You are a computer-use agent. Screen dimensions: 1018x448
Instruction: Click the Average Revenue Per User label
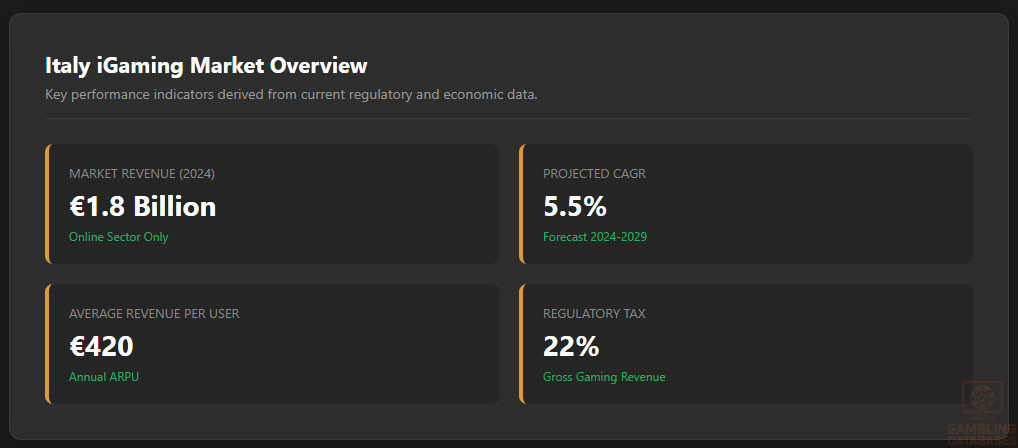154,314
